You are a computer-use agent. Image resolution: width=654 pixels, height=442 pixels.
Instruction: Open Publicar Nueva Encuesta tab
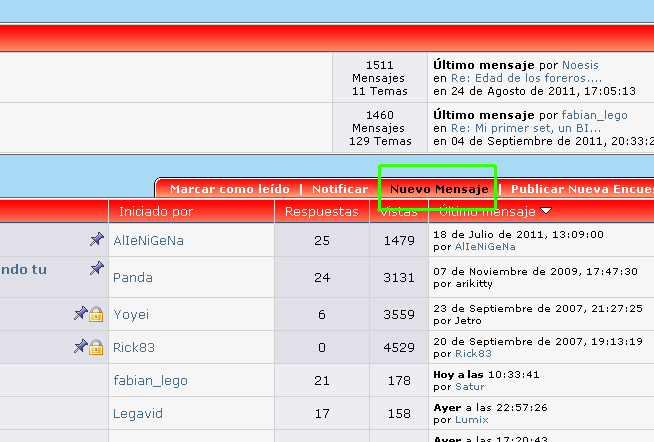[x=582, y=189]
